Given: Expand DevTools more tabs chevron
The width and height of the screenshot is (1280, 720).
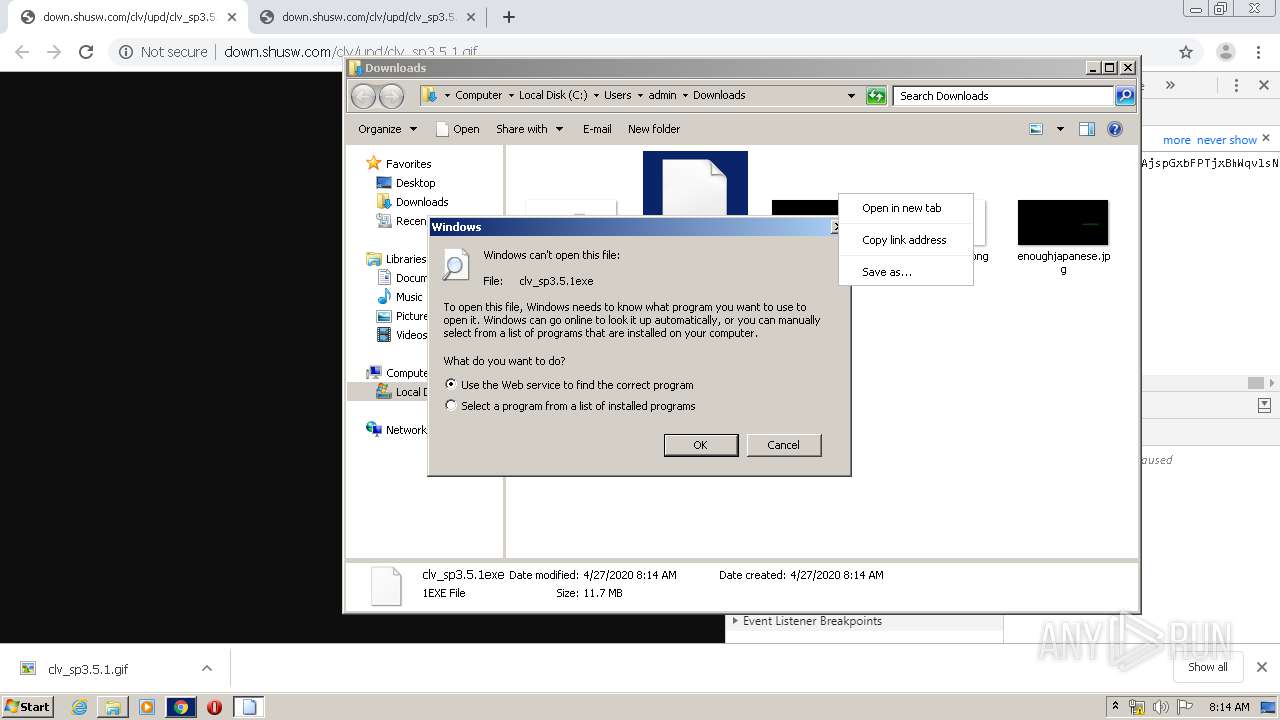Looking at the screenshot, I should [x=1170, y=86].
